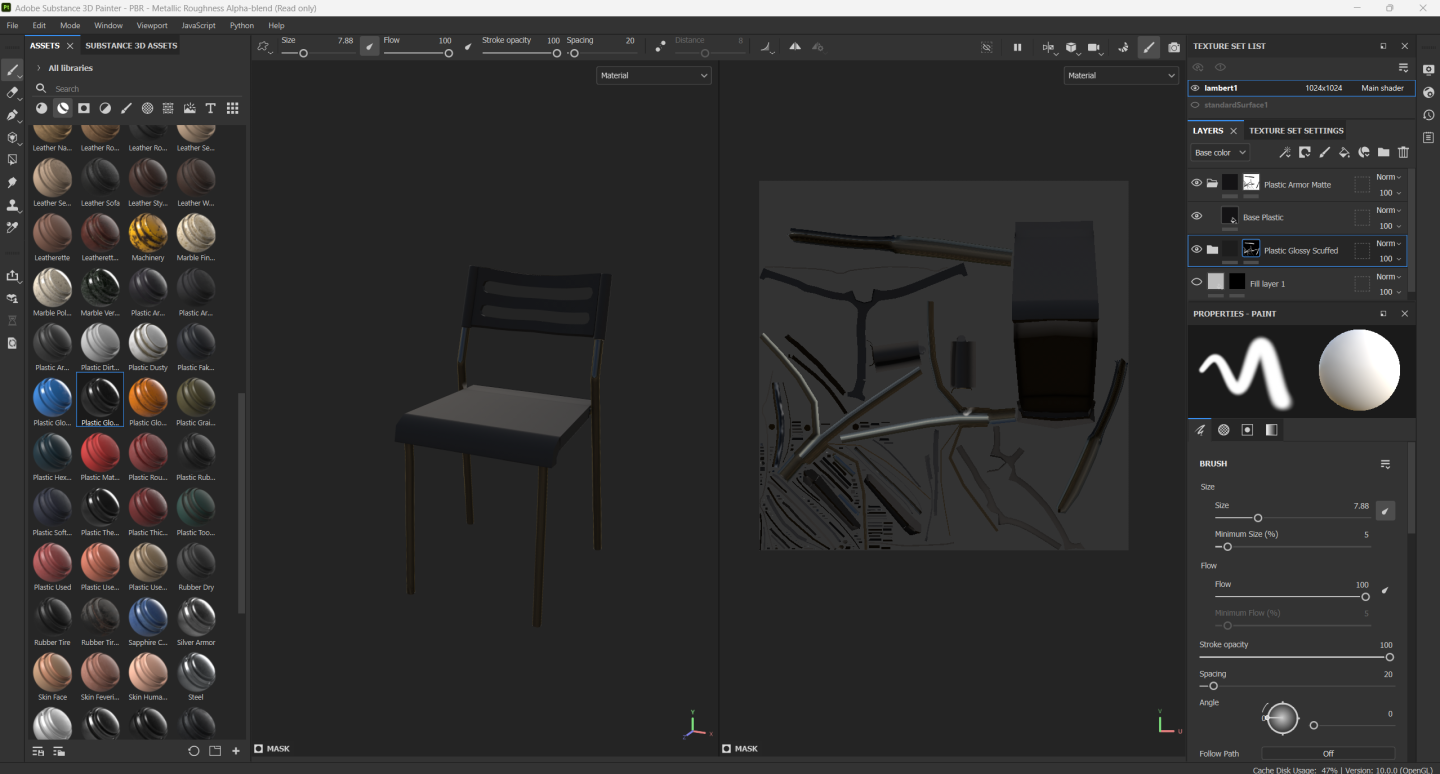Select the Eraser tool
Screen dimensions: 1440x774
(x=12, y=92)
